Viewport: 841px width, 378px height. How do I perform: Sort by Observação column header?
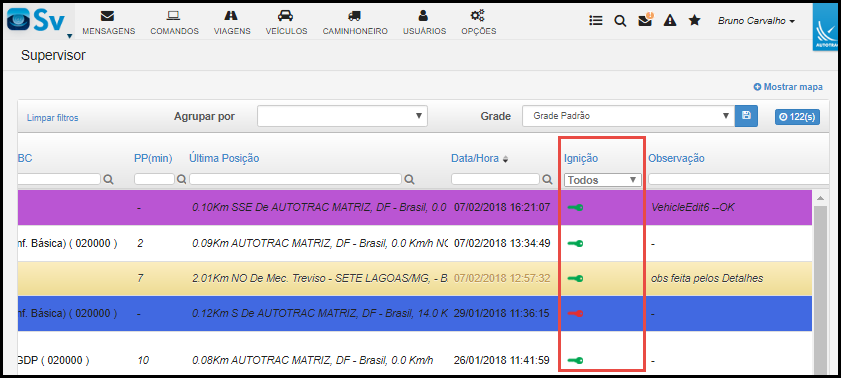pyautogui.click(x=676, y=158)
